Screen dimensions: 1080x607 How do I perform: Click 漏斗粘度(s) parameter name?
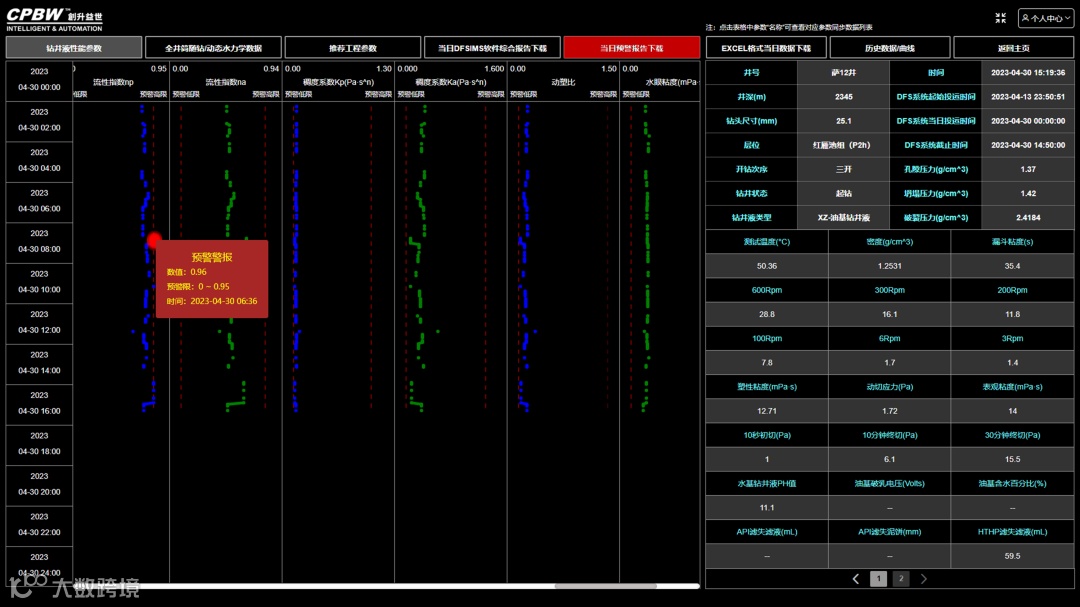(x=1012, y=242)
